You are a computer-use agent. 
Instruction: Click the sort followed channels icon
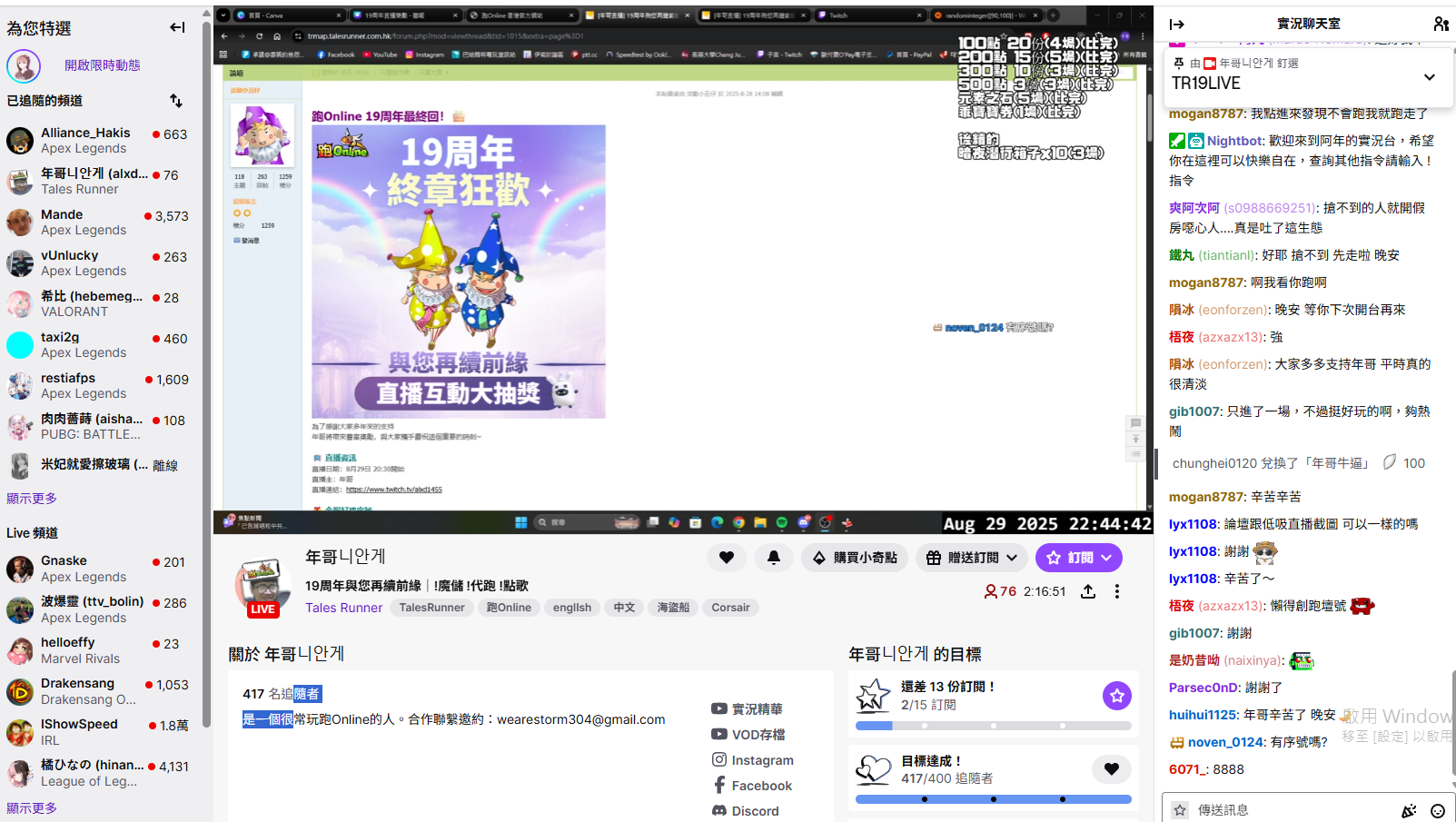176,100
